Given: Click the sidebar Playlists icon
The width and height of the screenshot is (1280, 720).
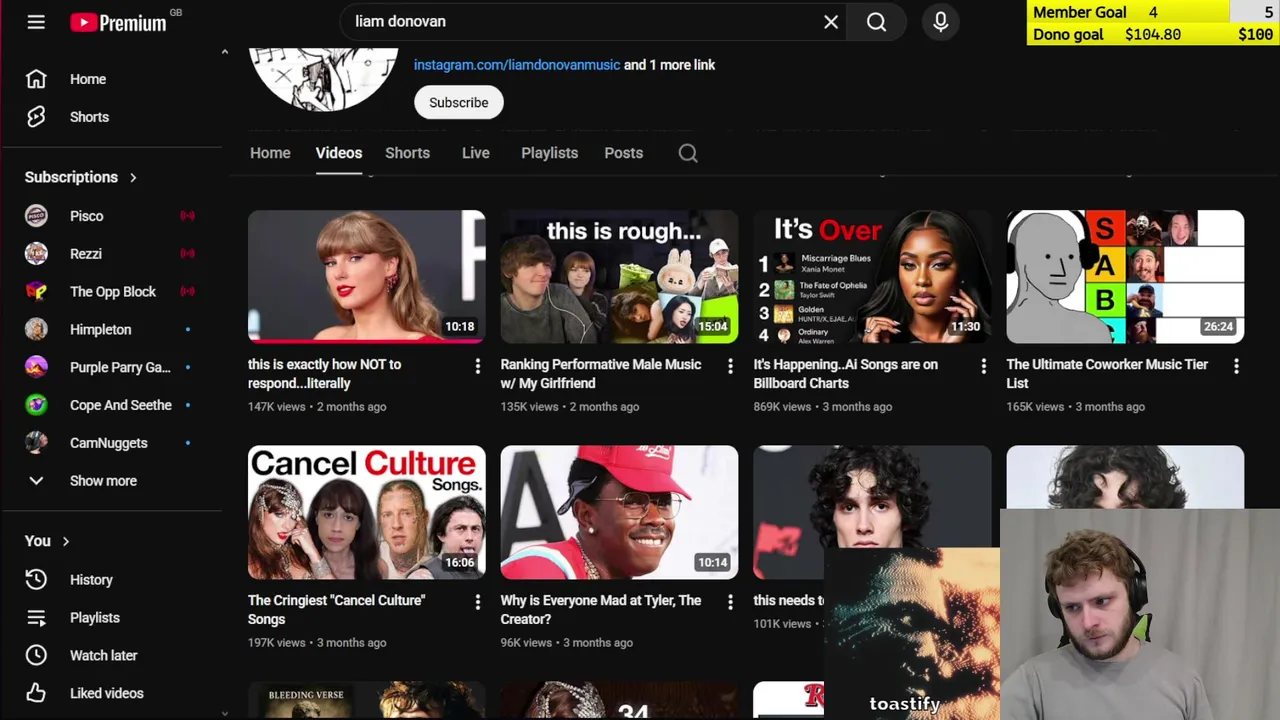Looking at the screenshot, I should tap(36, 618).
